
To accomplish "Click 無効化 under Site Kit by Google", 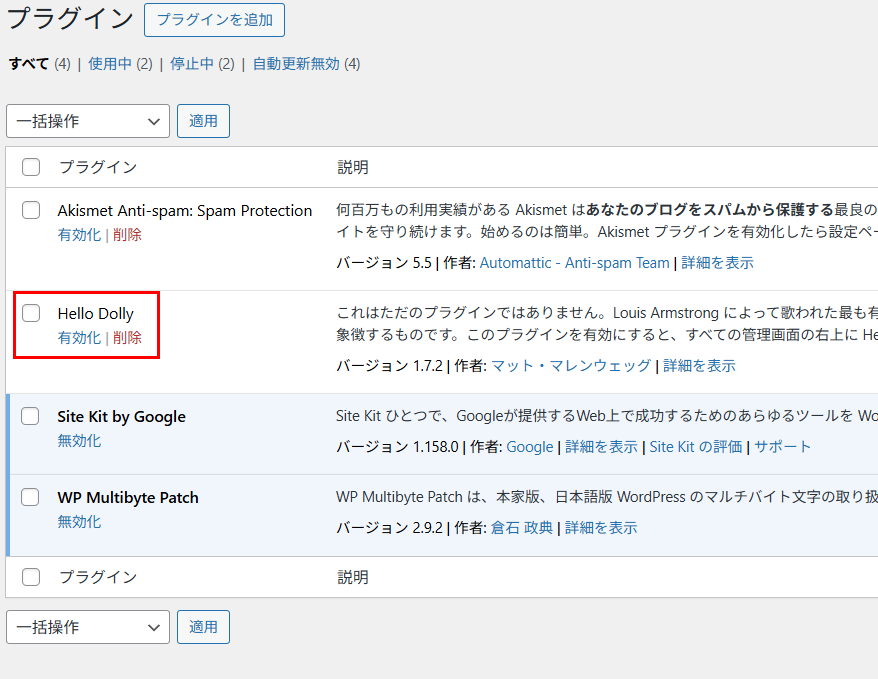I will 79,441.
